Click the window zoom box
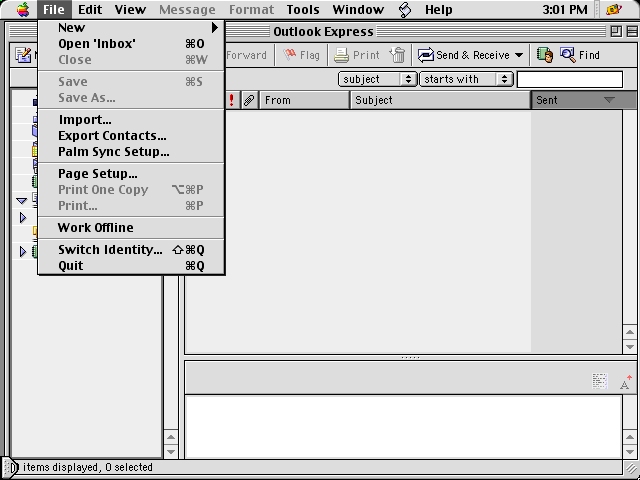This screenshot has width=640, height=480. (x=616, y=31)
